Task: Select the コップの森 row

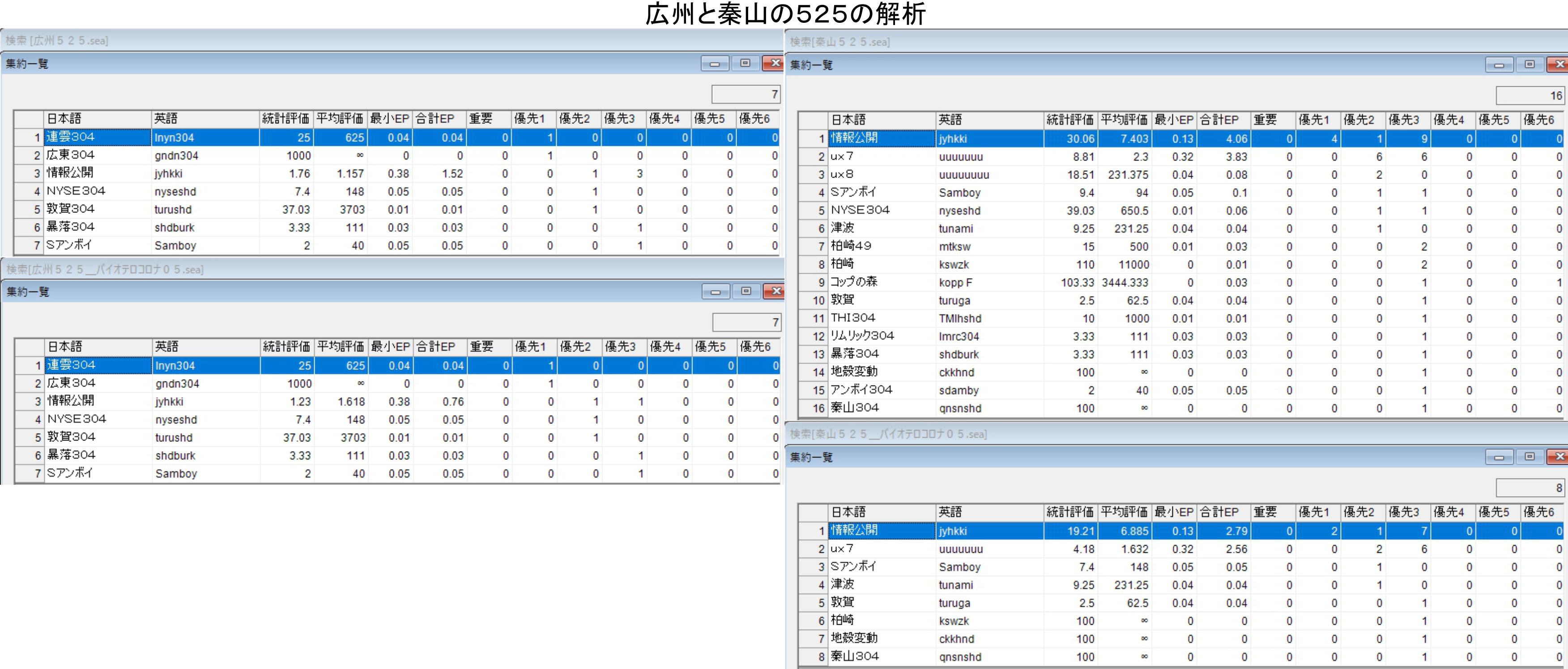Action: (x=854, y=282)
